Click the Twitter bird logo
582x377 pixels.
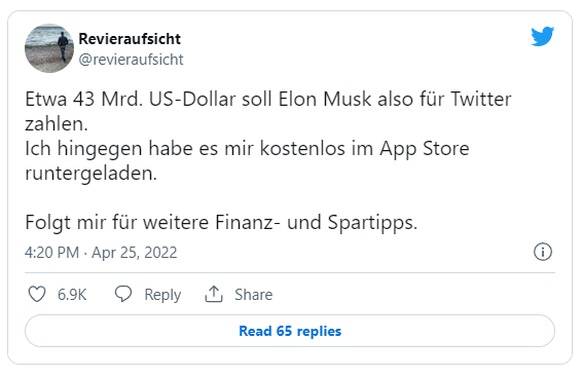point(542,36)
